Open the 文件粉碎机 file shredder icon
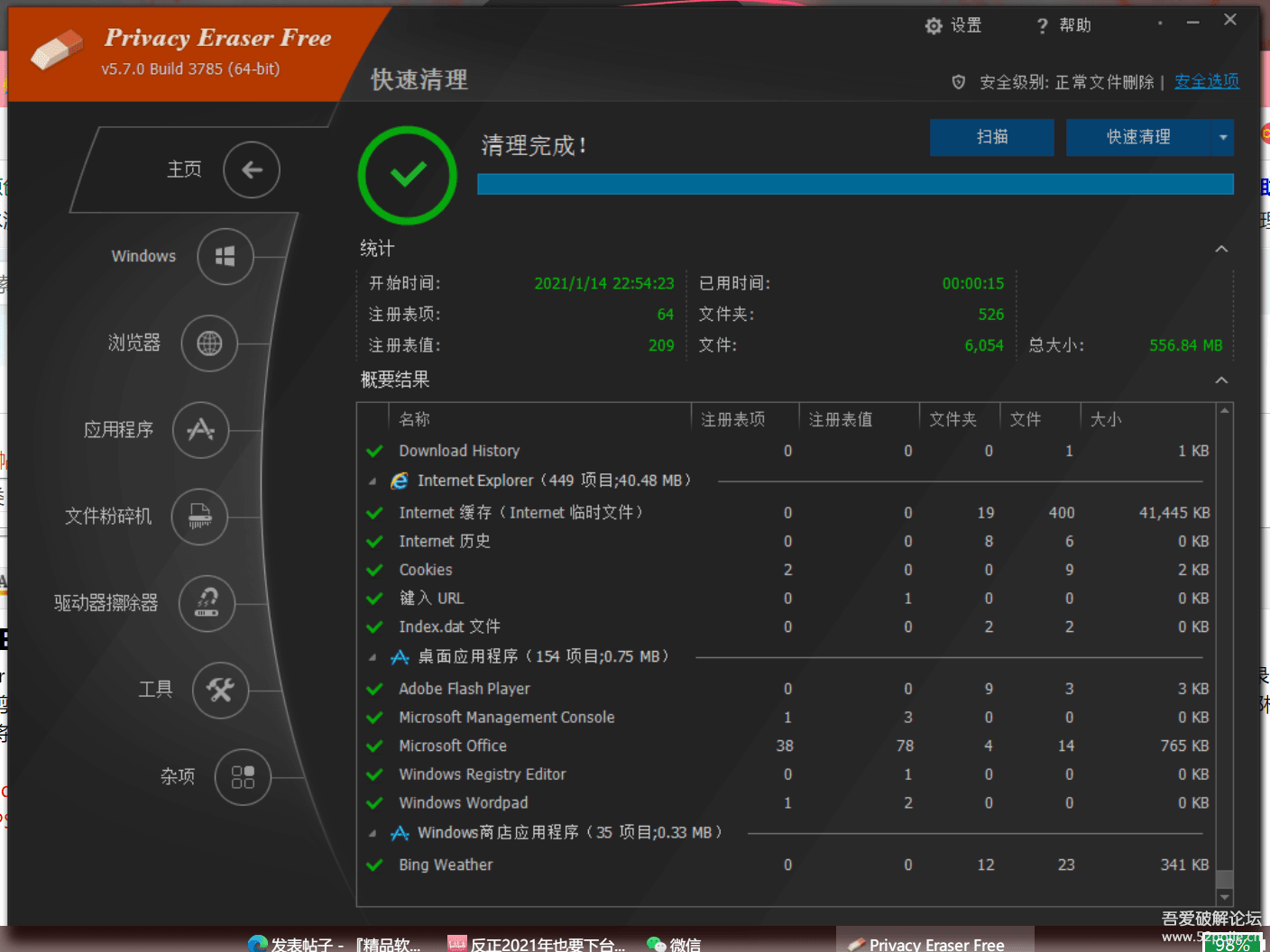Image resolution: width=1270 pixels, height=952 pixels. (199, 517)
